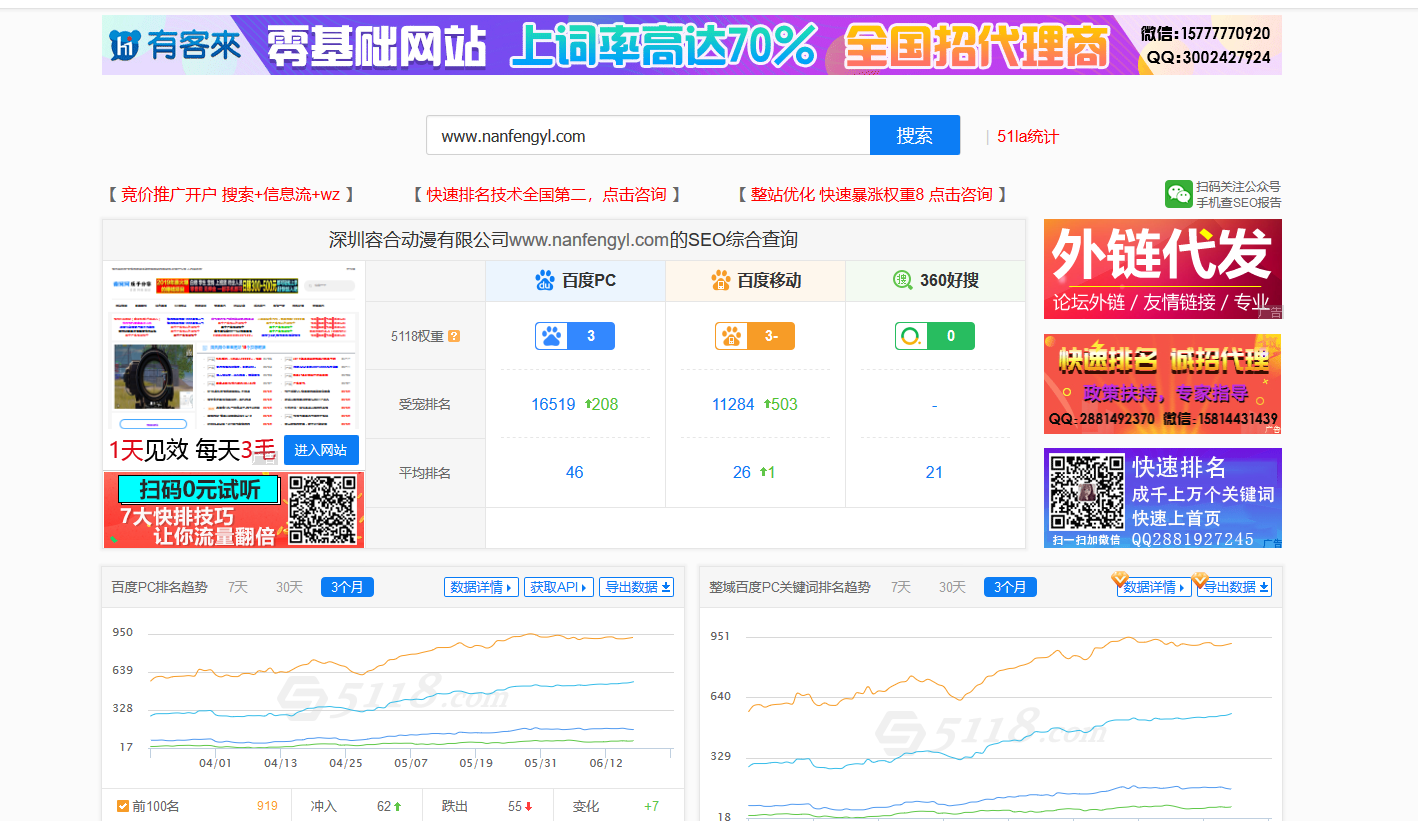This screenshot has height=821, width=1418.
Task: Select 30天 in 整域百度PC关键词排名趋势 chart
Action: tap(952, 587)
